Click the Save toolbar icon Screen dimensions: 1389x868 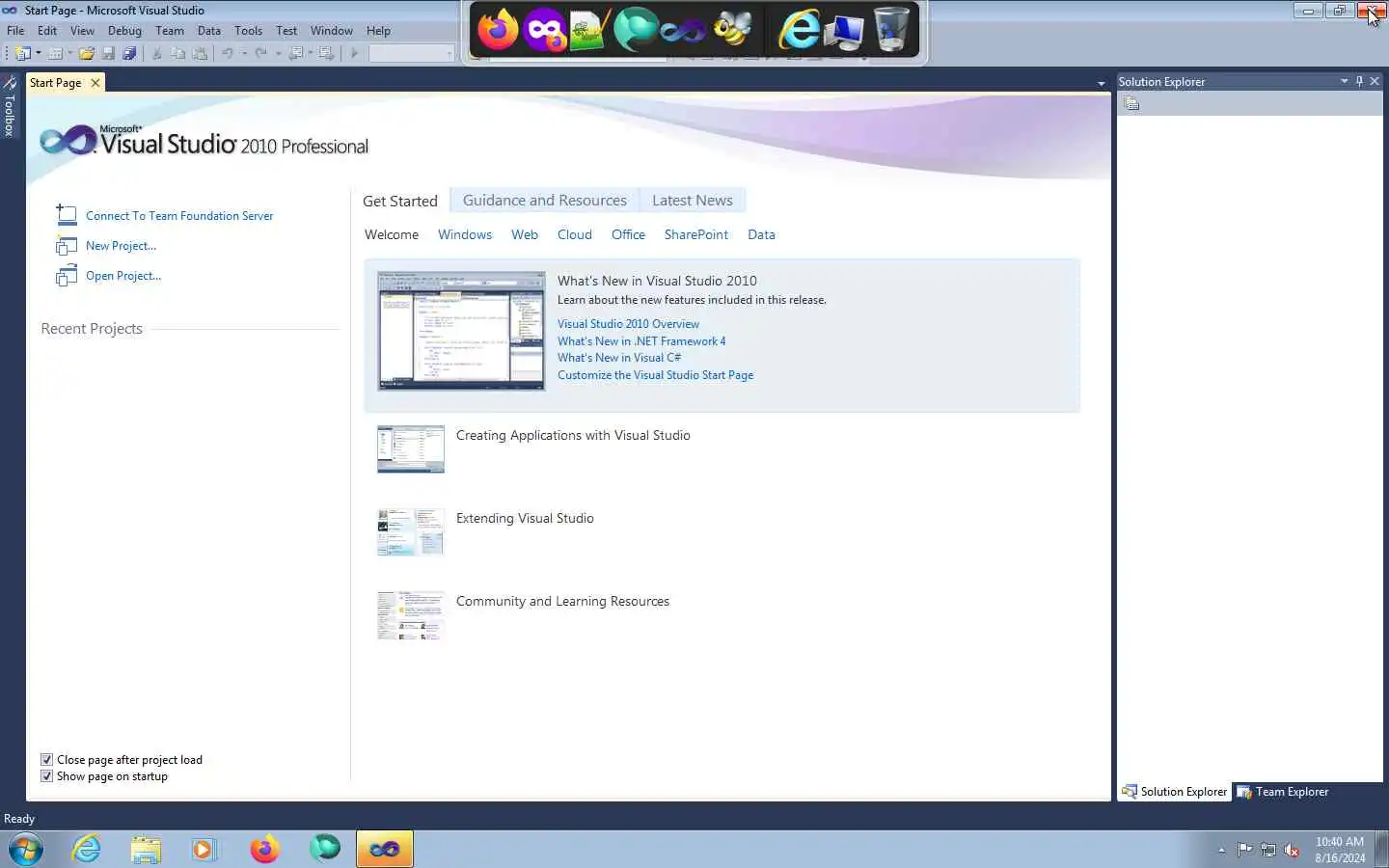(x=108, y=54)
